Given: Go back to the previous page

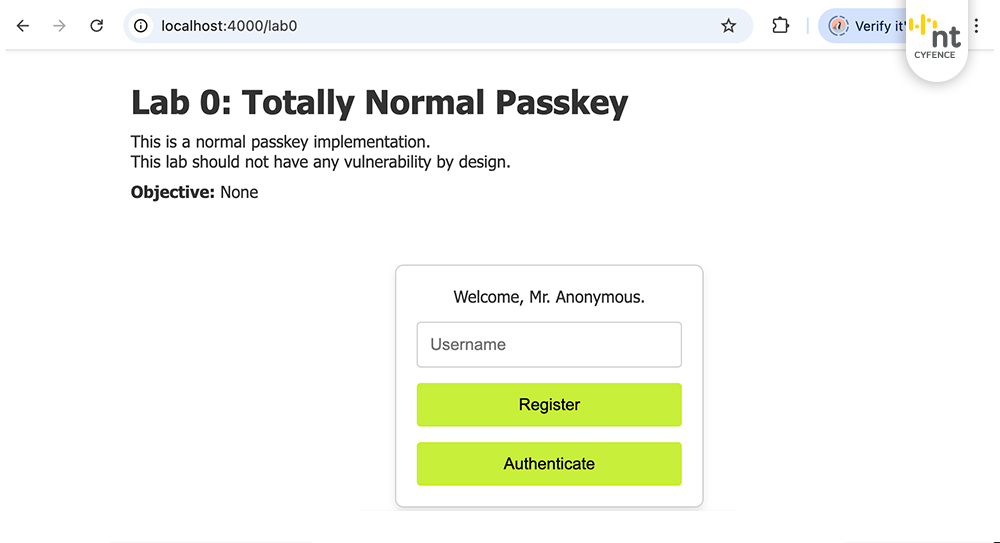Looking at the screenshot, I should [23, 26].
